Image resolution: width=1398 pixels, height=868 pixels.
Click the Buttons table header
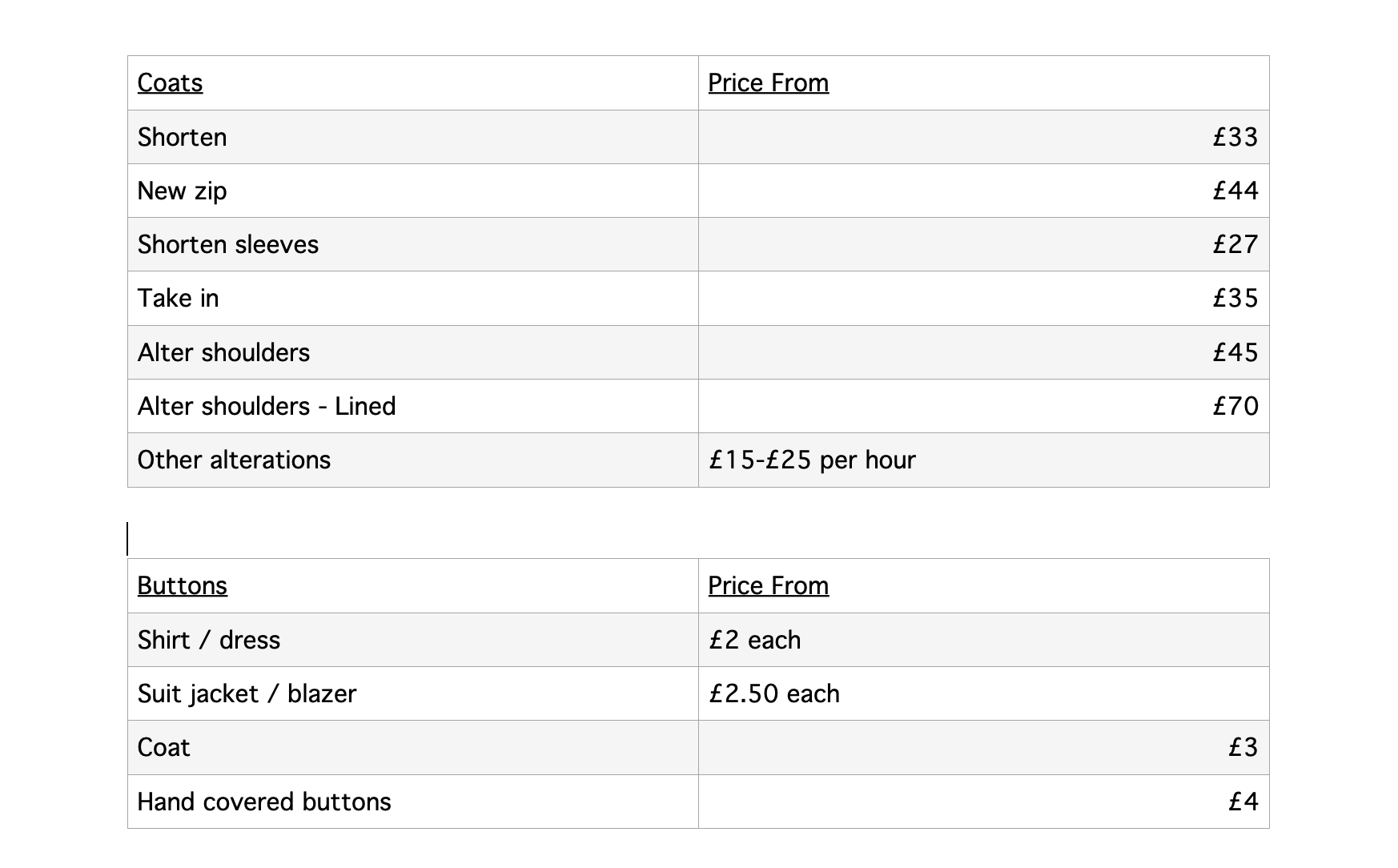(x=413, y=586)
